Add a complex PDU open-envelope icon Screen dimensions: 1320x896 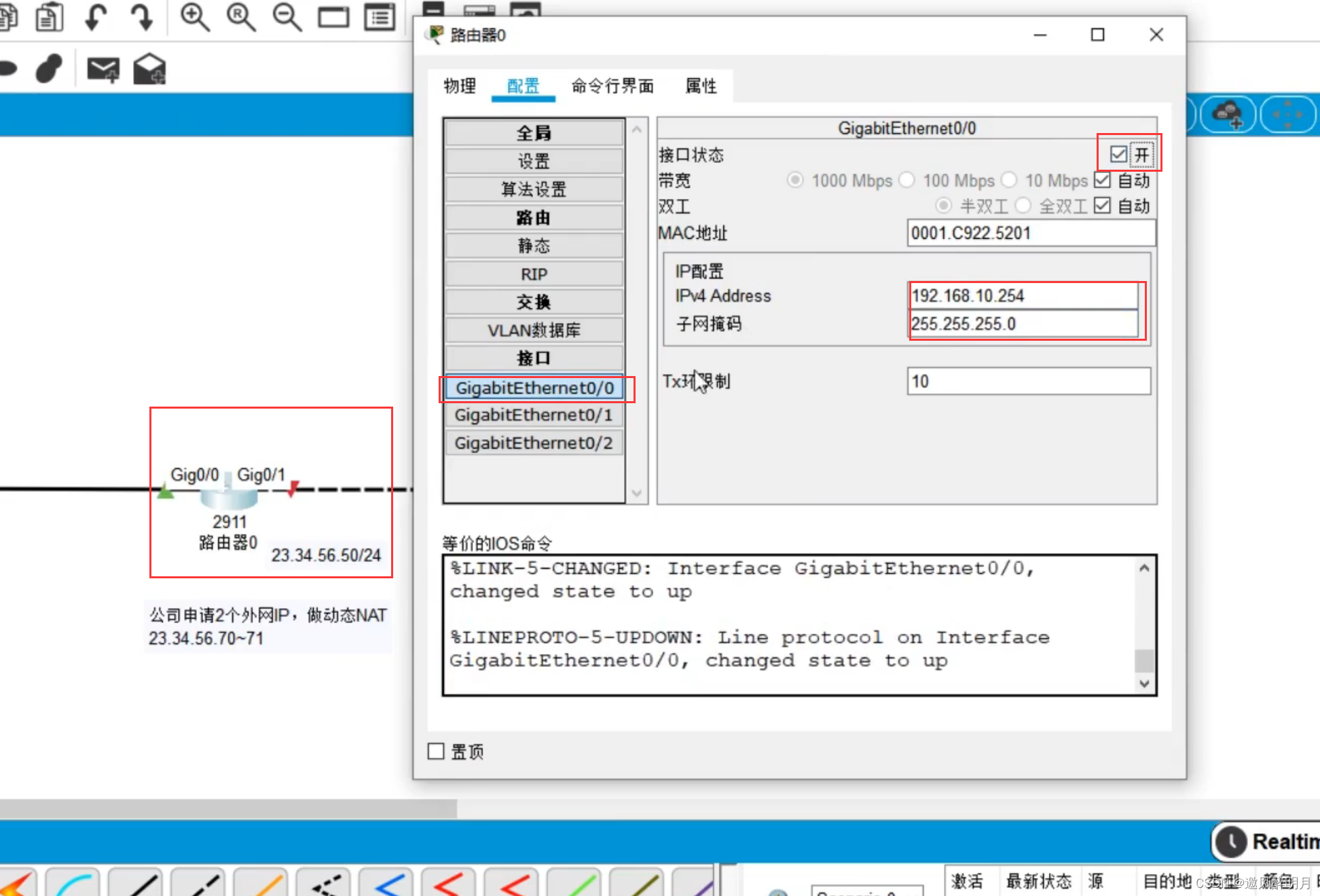149,69
